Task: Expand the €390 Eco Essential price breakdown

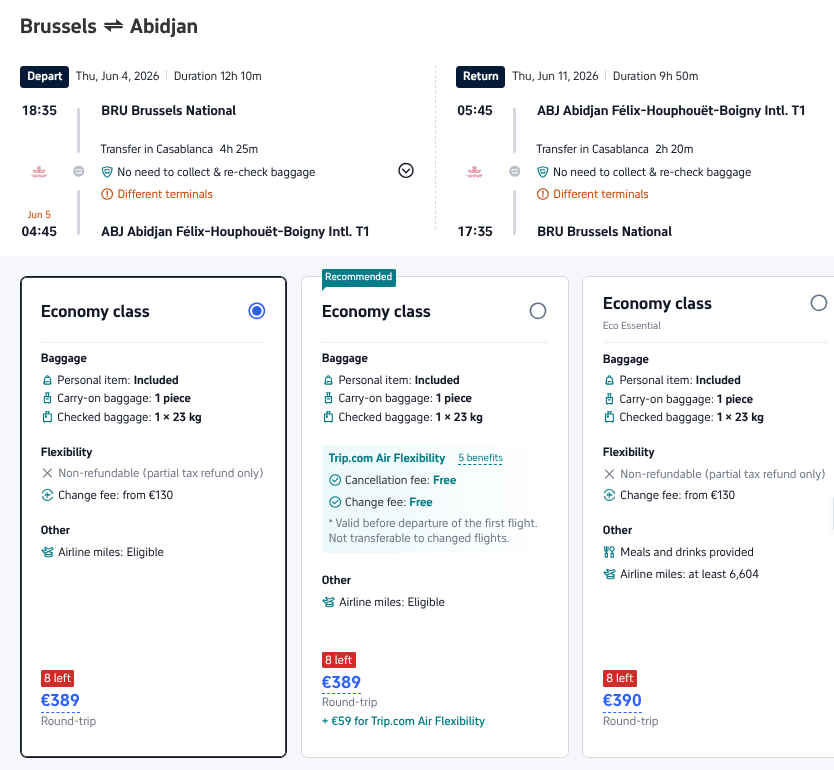Action: click(622, 700)
